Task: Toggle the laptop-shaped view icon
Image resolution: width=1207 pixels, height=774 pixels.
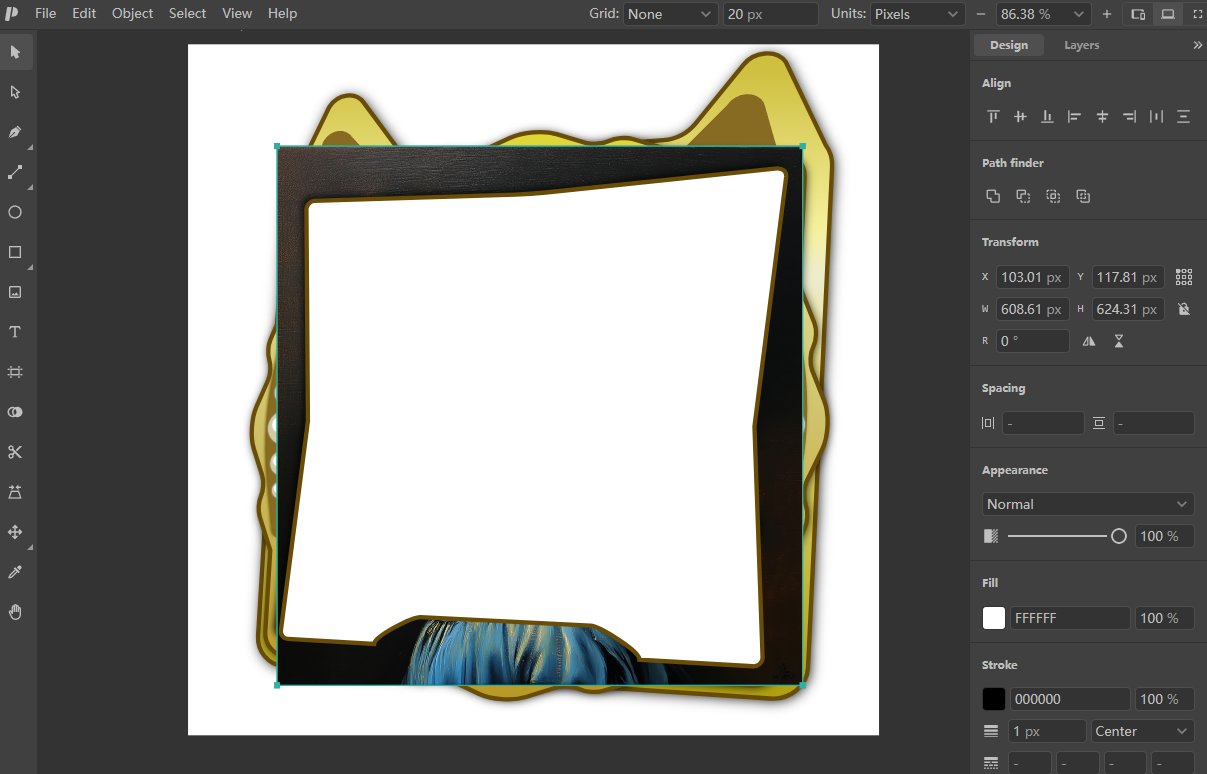Action: (x=1167, y=14)
